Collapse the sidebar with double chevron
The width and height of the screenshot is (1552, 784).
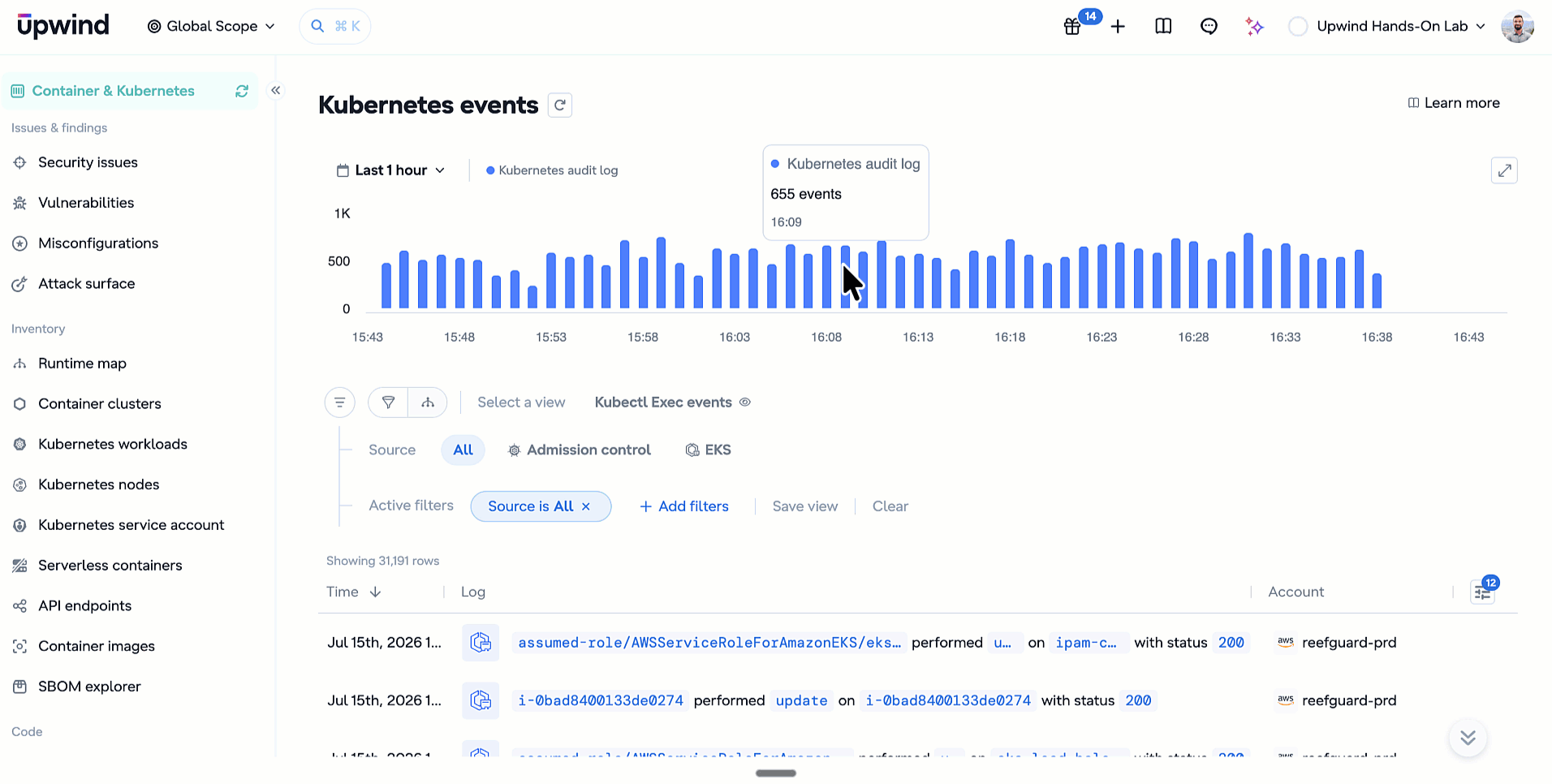coord(276,90)
